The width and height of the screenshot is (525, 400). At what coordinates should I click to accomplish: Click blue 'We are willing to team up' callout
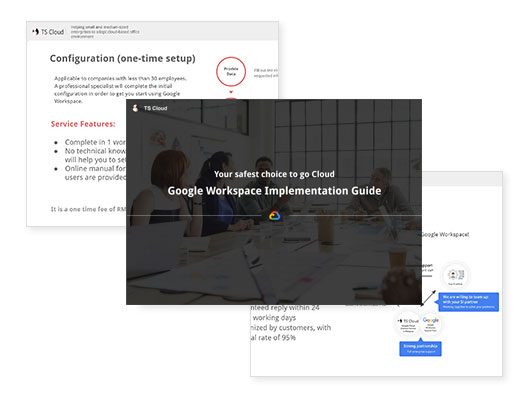[x=468, y=302]
